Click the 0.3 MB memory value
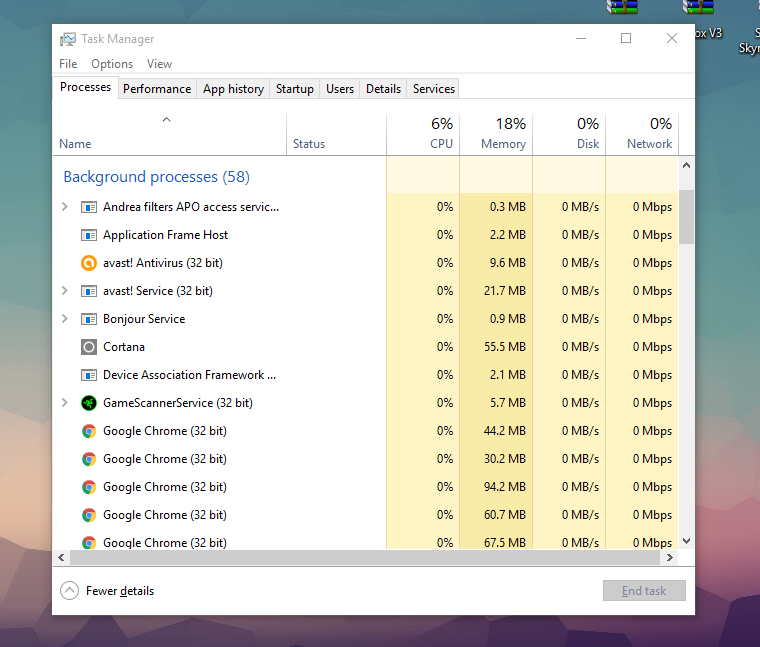This screenshot has width=760, height=647. click(x=507, y=207)
